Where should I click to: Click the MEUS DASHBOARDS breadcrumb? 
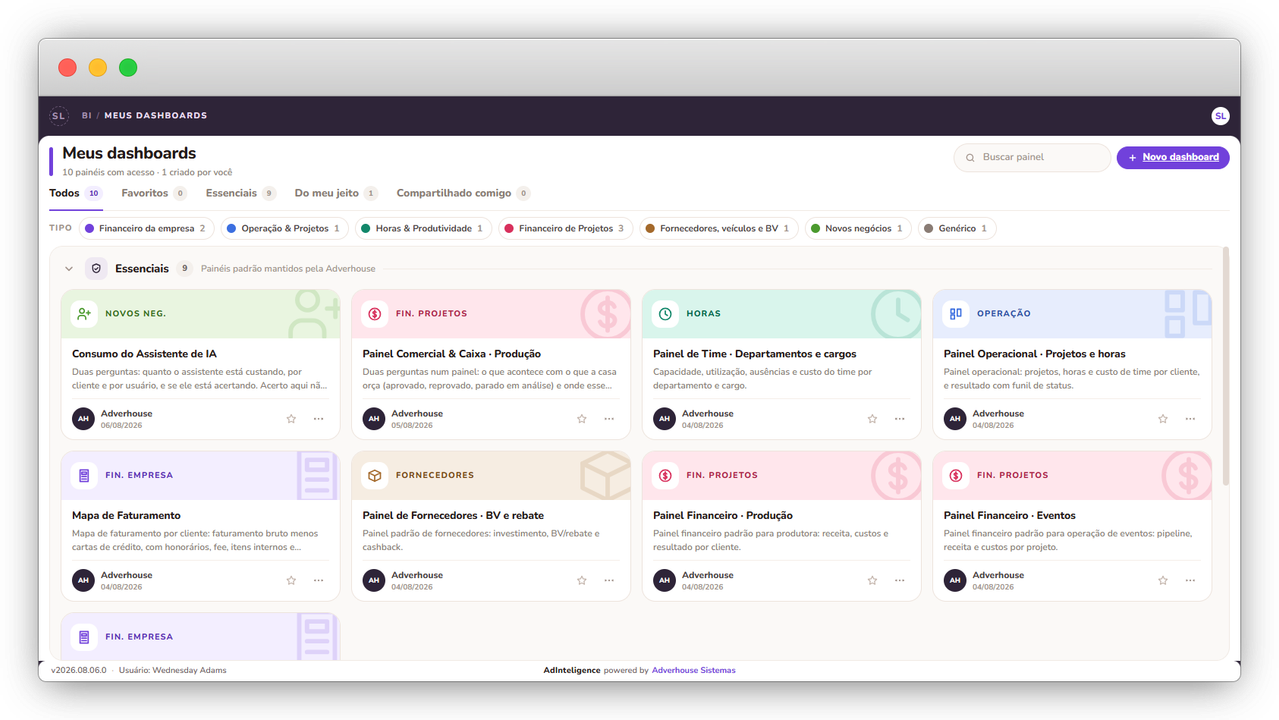click(156, 116)
